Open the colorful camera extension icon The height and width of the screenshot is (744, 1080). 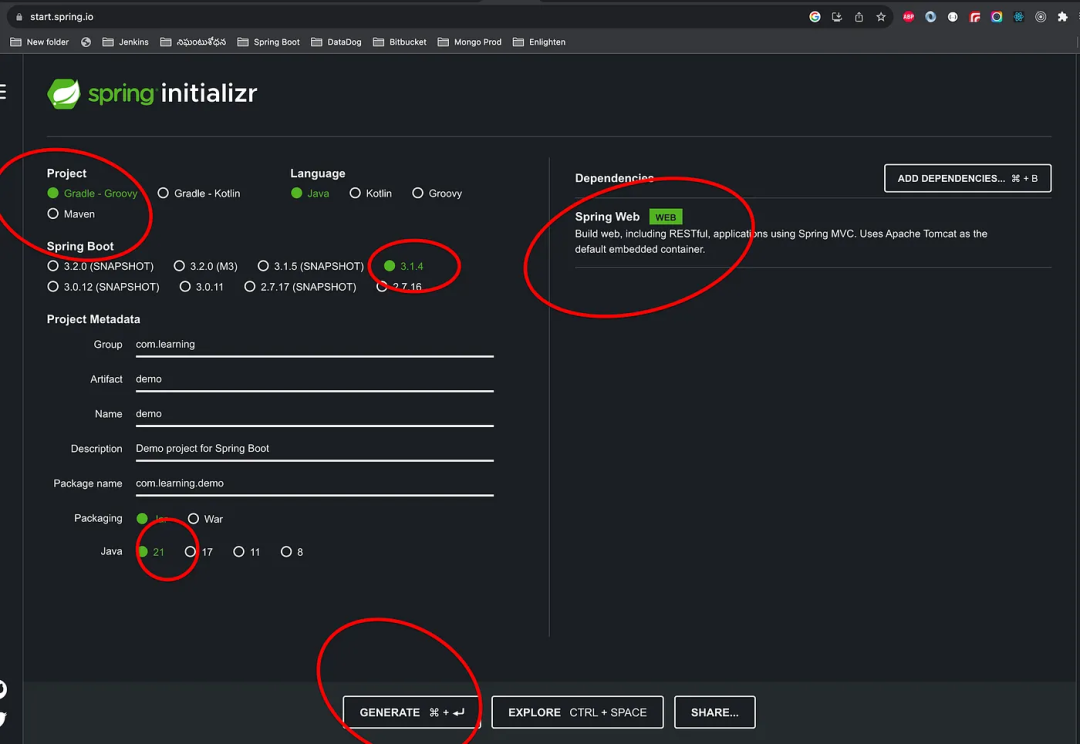pos(996,16)
